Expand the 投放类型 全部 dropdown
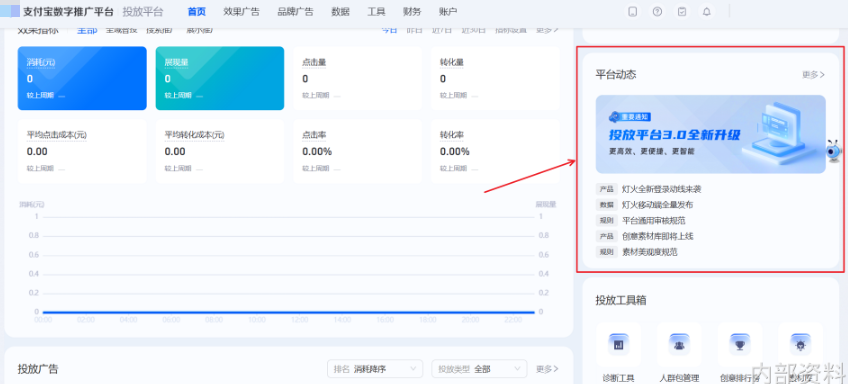This screenshot has width=848, height=384. click(479, 369)
